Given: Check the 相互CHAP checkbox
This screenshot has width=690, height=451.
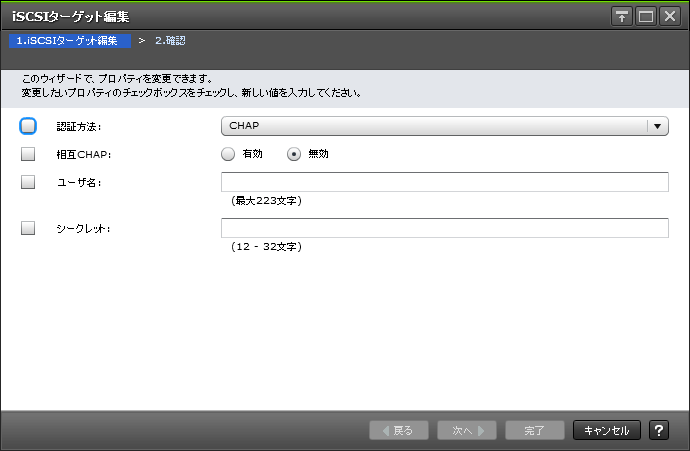Looking at the screenshot, I should click(28, 154).
